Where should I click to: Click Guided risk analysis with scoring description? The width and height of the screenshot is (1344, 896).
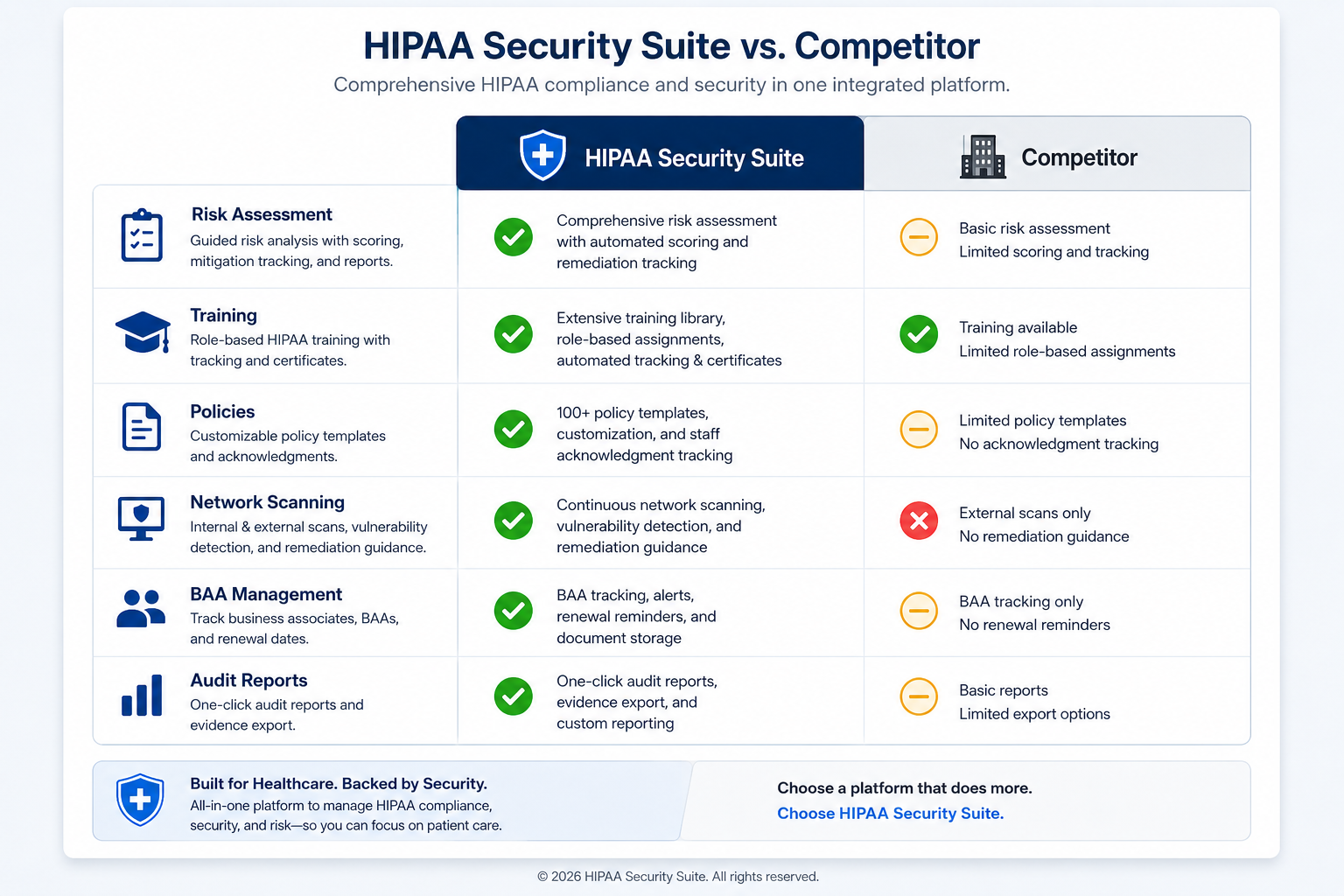pyautogui.click(x=297, y=251)
